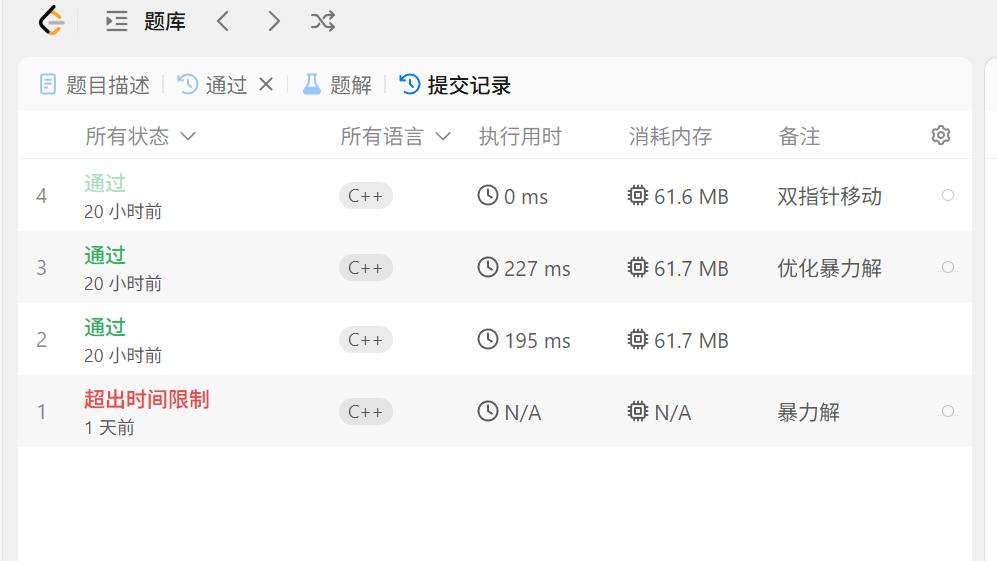Click the 消耗内存 column header
The height and width of the screenshot is (561, 997).
pos(670,136)
